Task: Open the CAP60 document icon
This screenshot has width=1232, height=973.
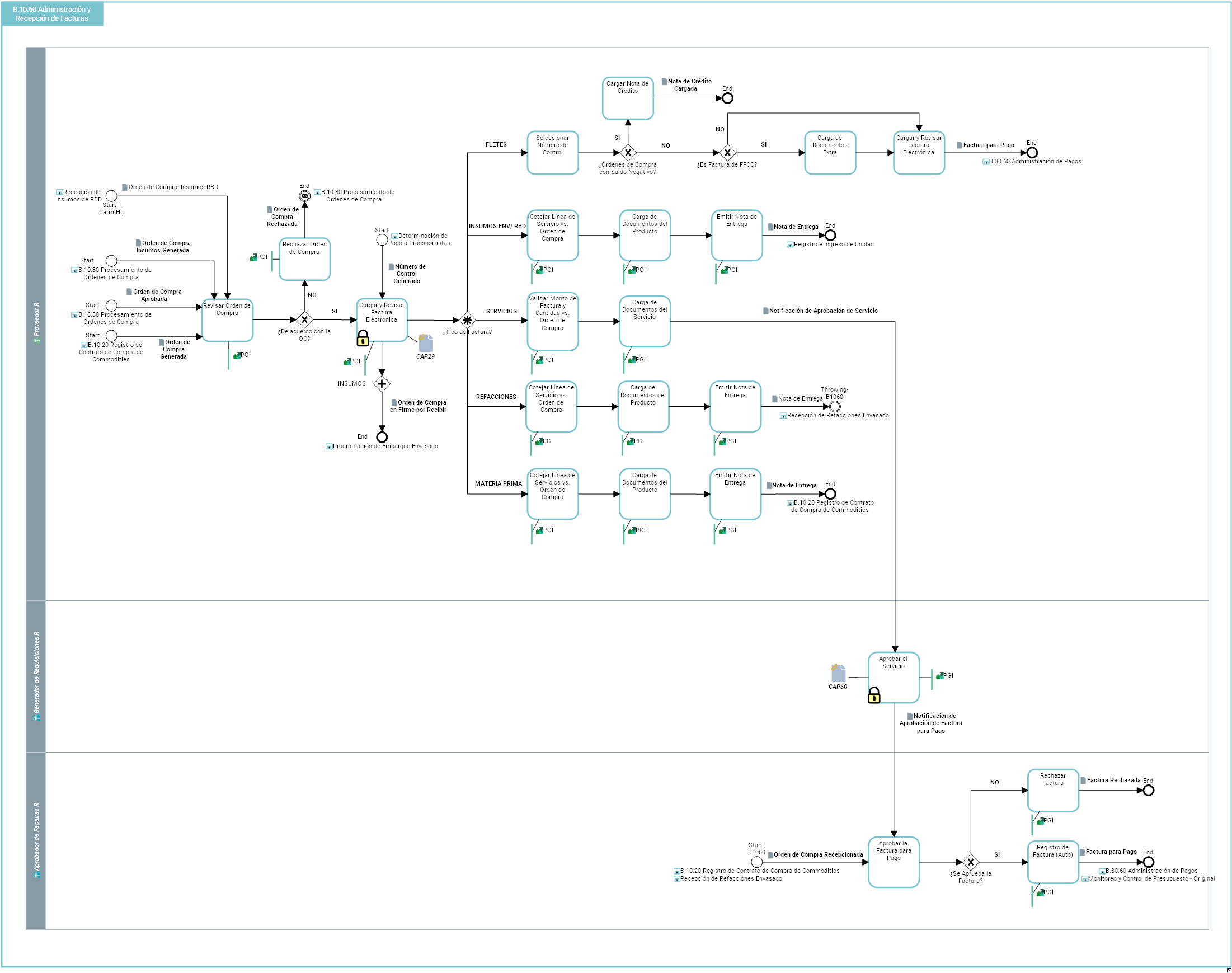Action: [838, 673]
